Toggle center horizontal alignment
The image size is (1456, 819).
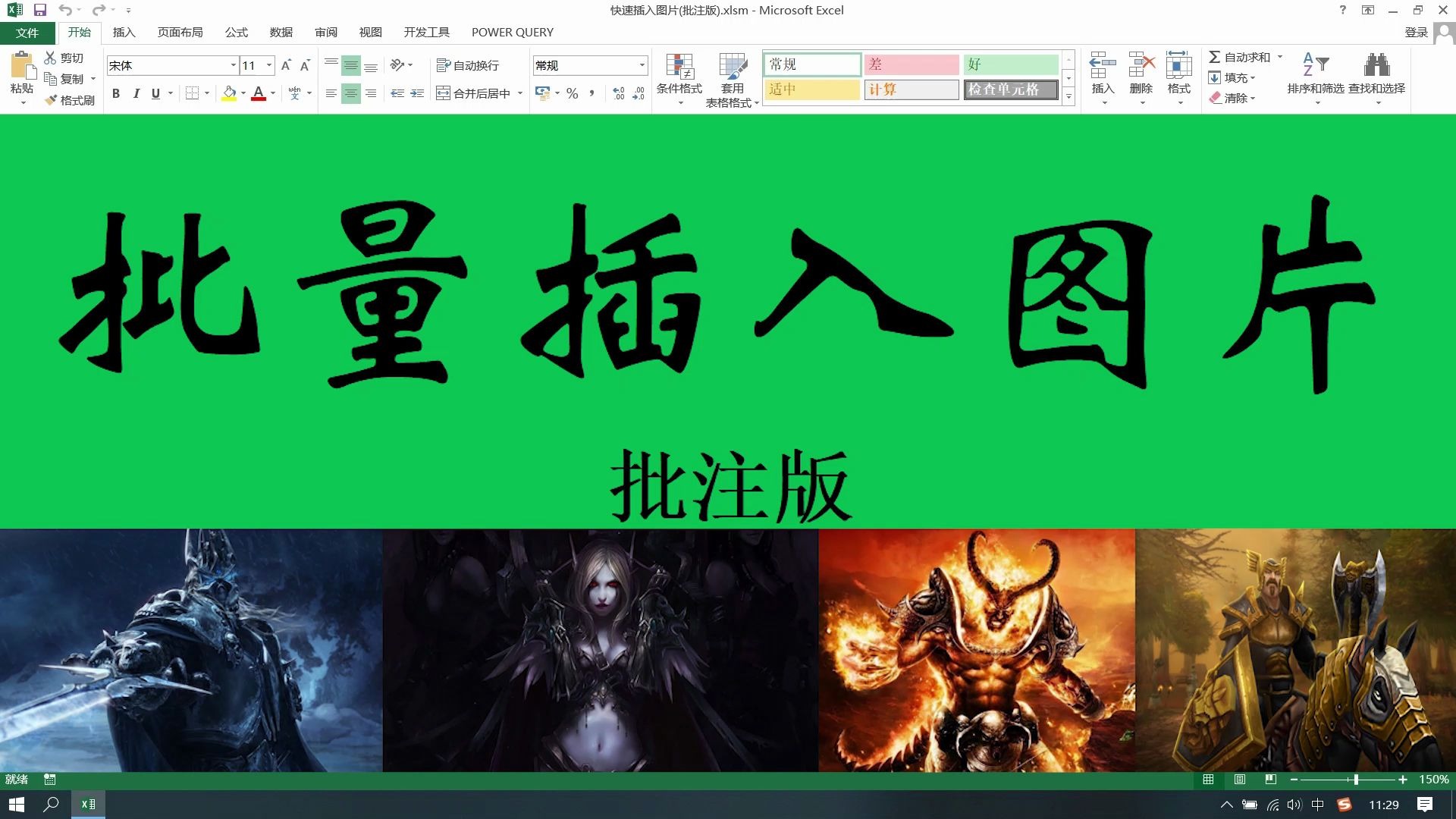(x=350, y=93)
